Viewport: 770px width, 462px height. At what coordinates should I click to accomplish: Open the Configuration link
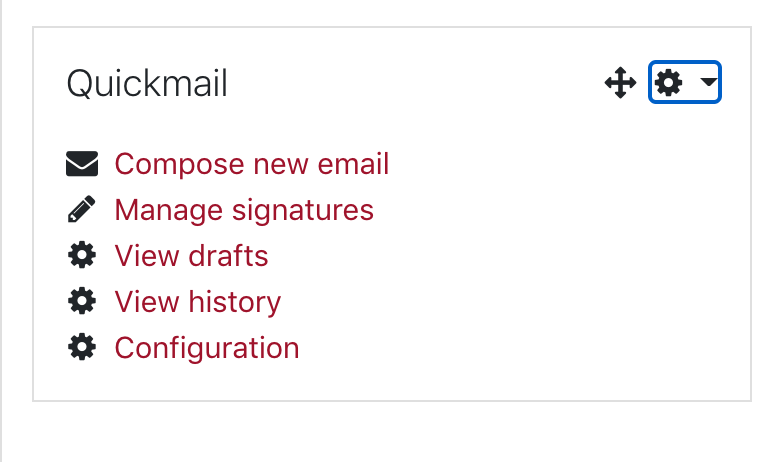(x=207, y=348)
